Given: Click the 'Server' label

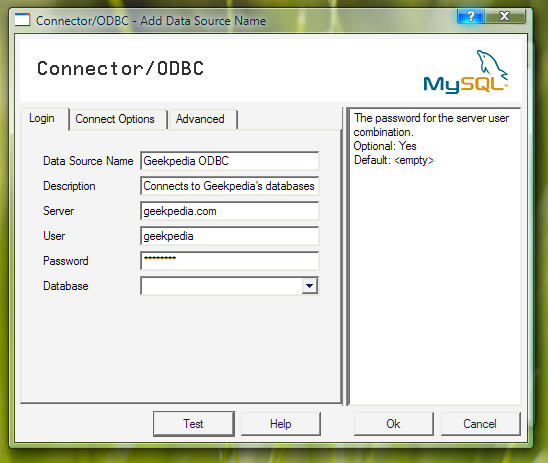Looking at the screenshot, I should tap(58, 211).
